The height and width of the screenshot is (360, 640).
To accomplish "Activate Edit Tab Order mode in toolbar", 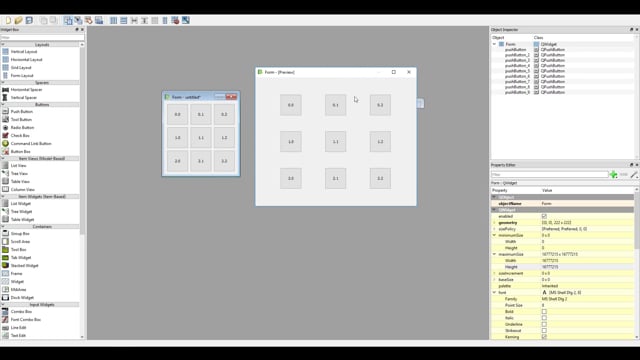I will click(99, 20).
